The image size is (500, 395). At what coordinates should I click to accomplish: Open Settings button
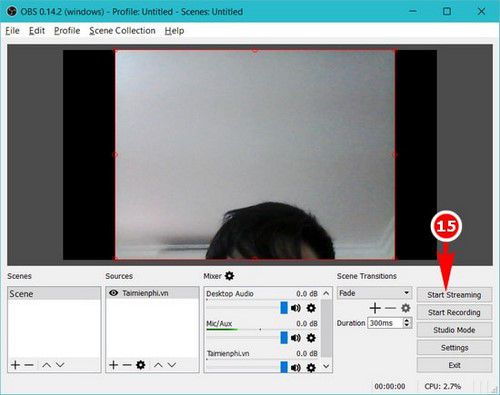point(454,348)
